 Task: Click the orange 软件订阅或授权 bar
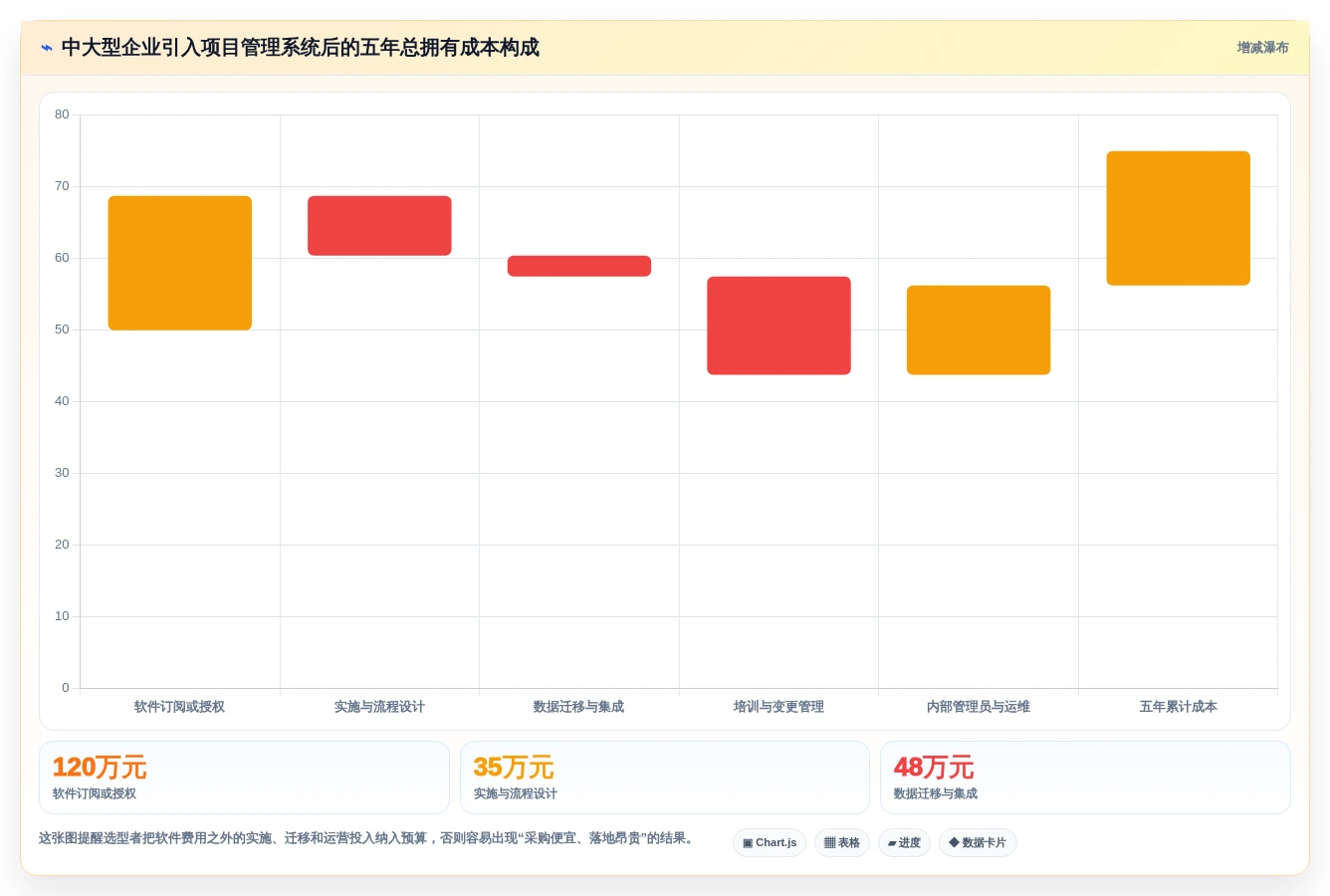tap(180, 263)
